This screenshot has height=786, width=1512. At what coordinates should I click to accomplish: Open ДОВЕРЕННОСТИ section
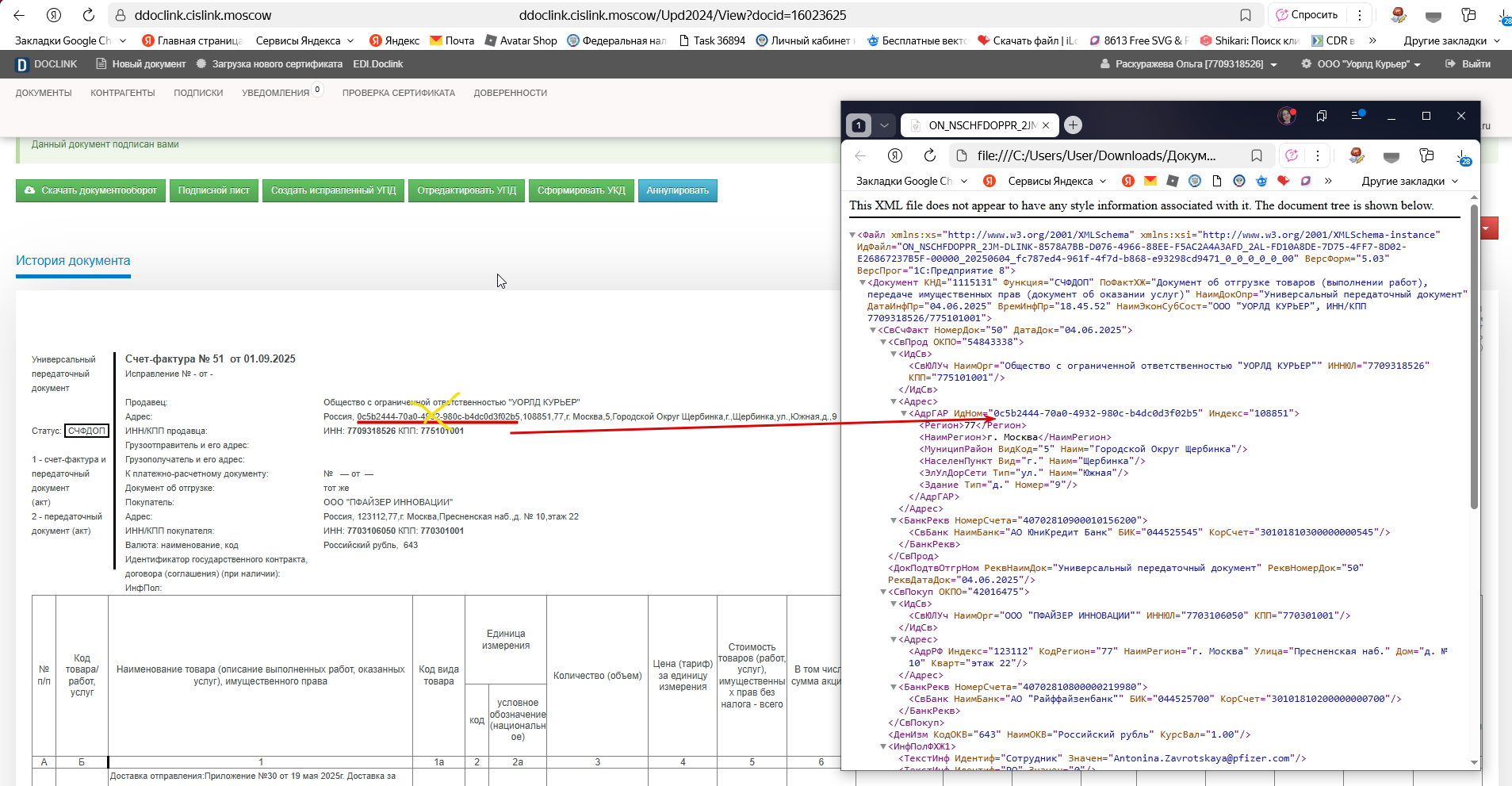[x=511, y=93]
